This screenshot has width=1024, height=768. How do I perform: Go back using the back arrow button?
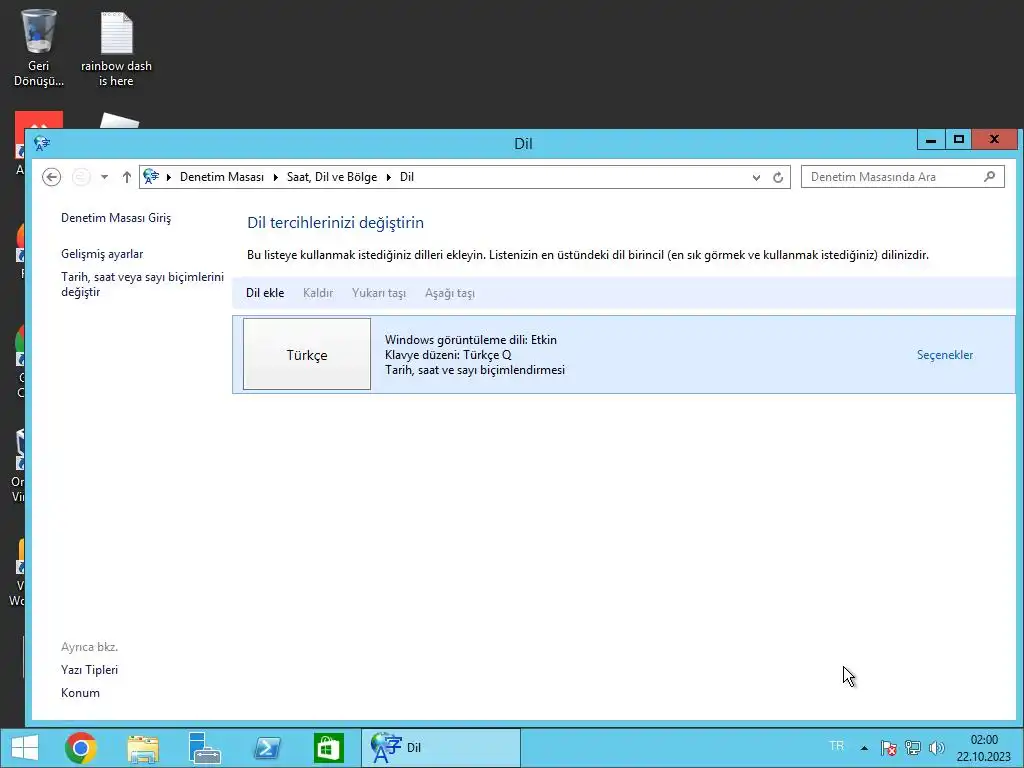52,177
